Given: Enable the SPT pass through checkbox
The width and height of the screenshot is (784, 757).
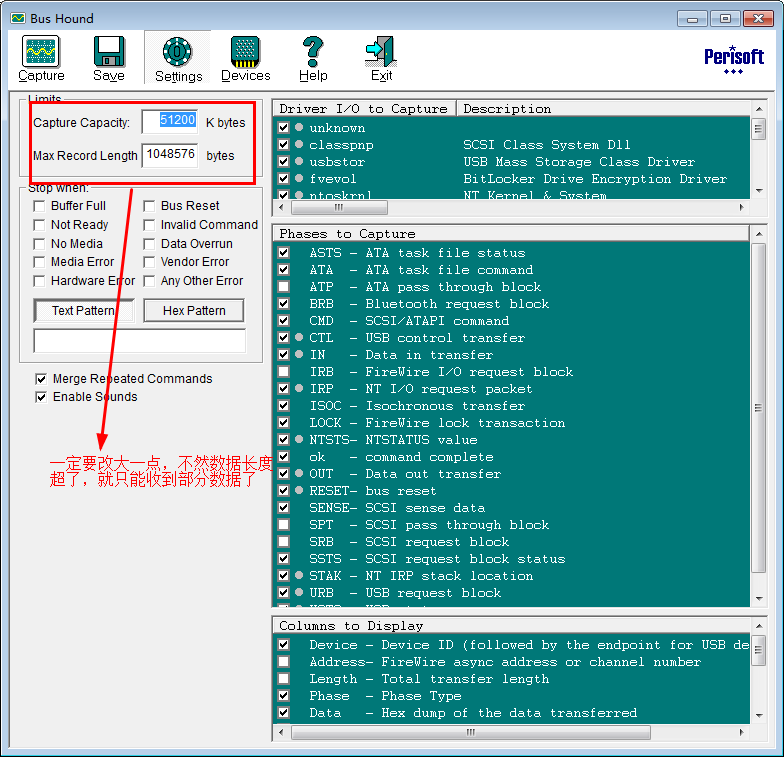Looking at the screenshot, I should pos(284,524).
